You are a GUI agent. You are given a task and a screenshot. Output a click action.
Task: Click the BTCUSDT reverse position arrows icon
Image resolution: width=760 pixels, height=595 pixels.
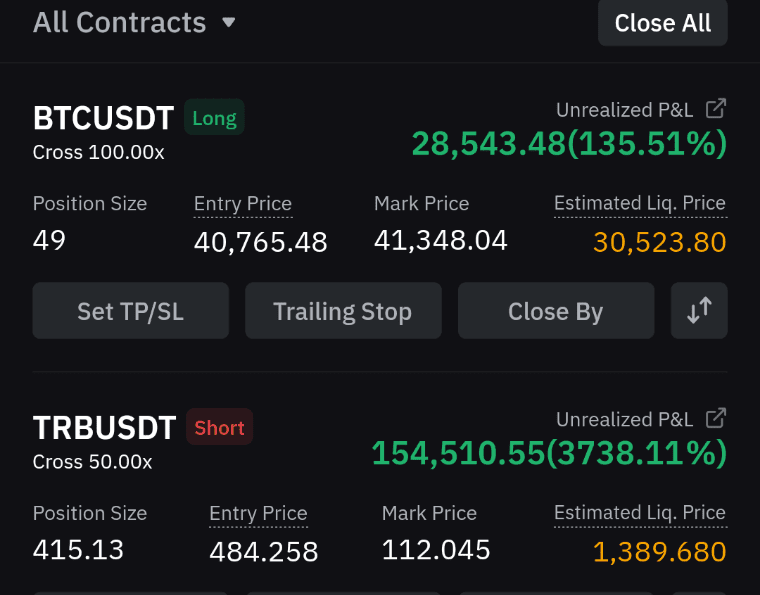click(x=699, y=311)
